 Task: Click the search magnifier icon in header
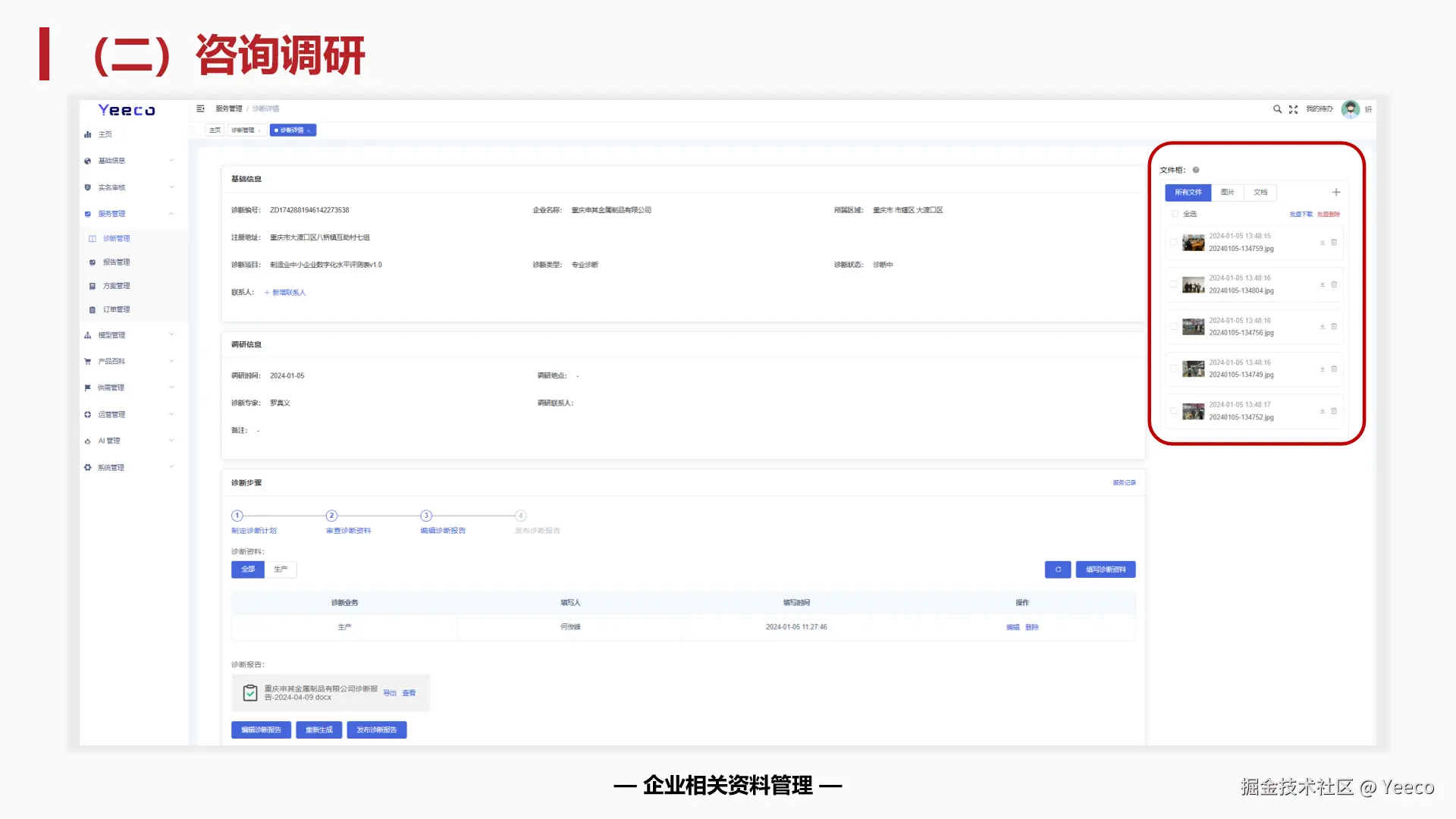pyautogui.click(x=1277, y=109)
